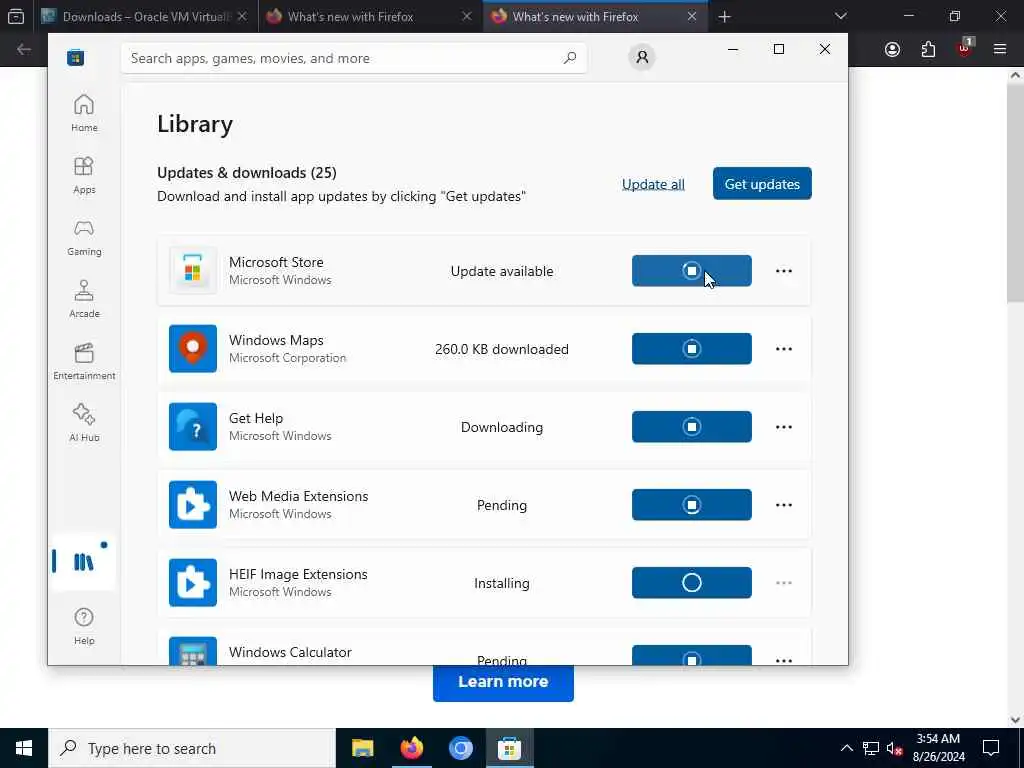This screenshot has height=768, width=1024.
Task: Go to Gaming section
Action: click(84, 237)
